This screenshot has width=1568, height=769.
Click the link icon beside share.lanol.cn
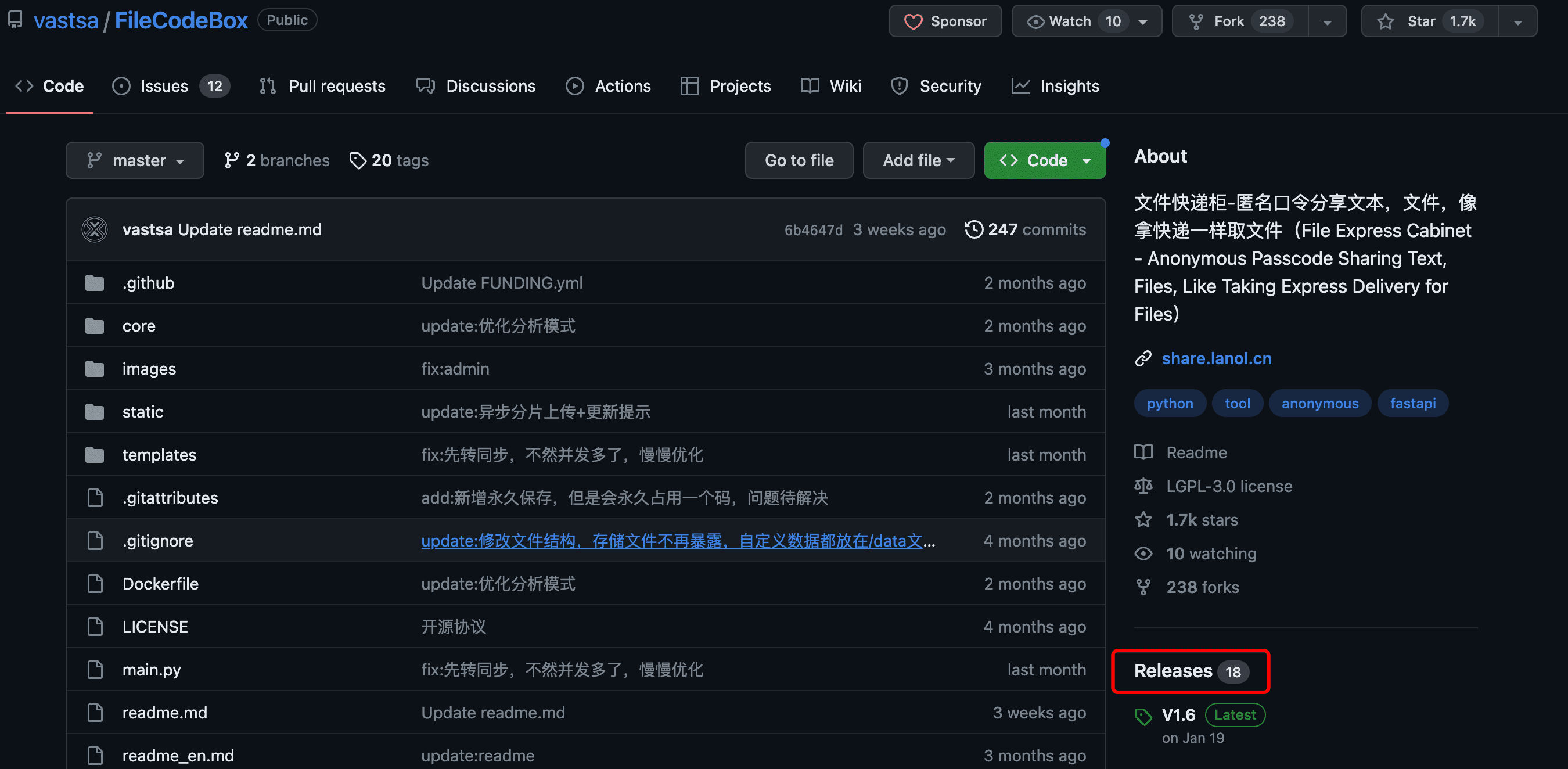[x=1143, y=358]
